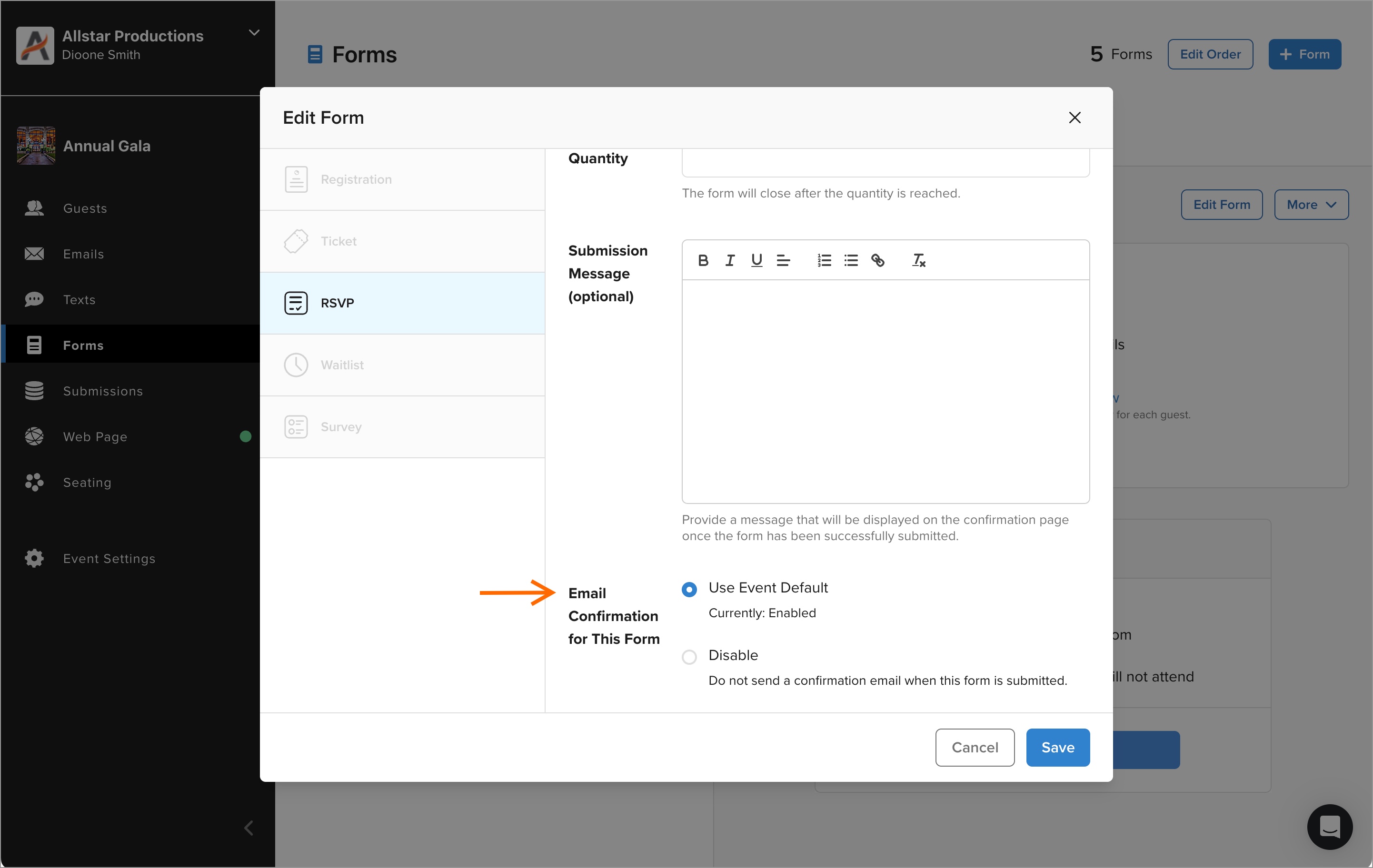
Task: Clear text formatting in the editor
Action: click(x=918, y=260)
